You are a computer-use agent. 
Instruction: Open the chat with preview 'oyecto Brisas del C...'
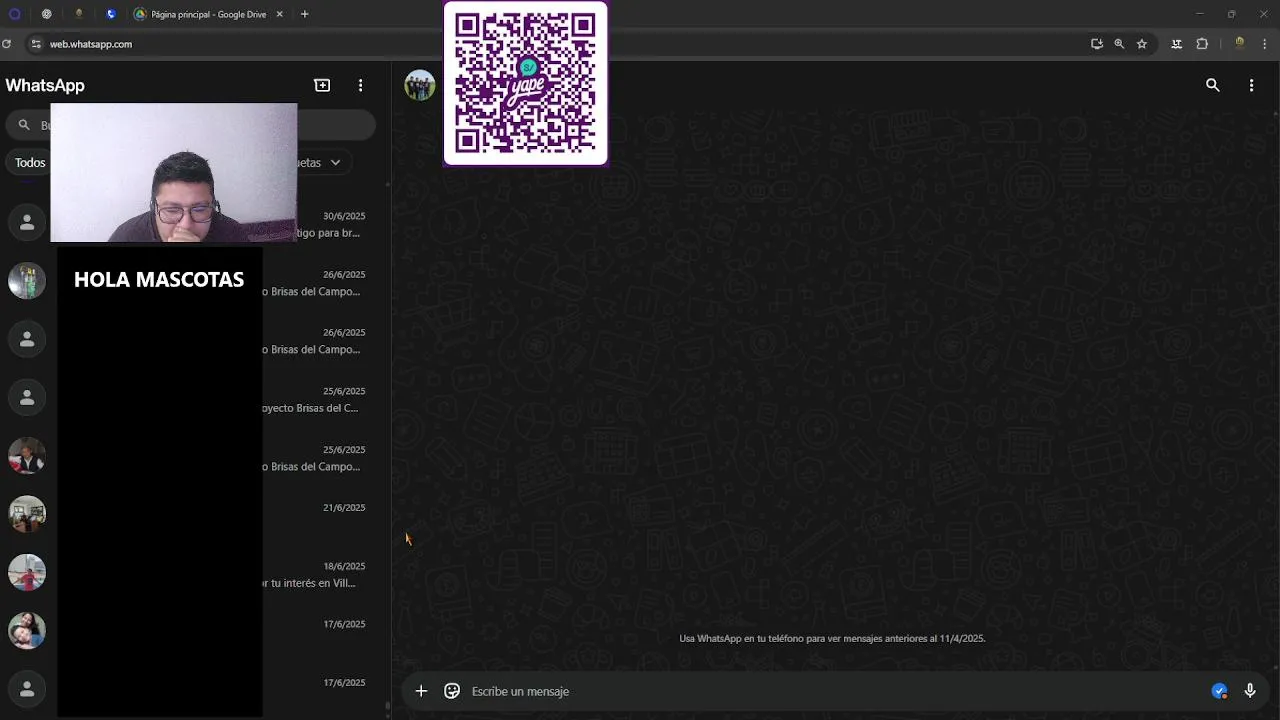190,398
